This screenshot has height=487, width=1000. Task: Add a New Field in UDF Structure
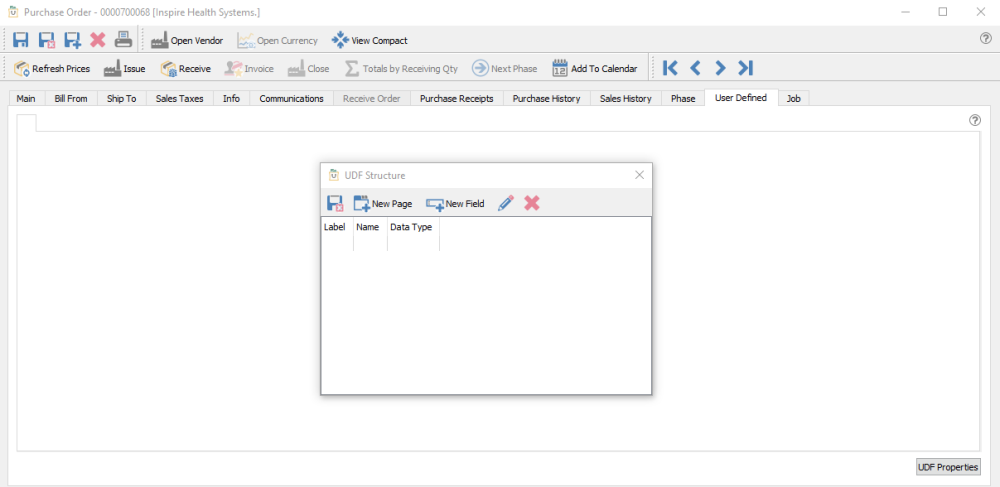(x=455, y=203)
